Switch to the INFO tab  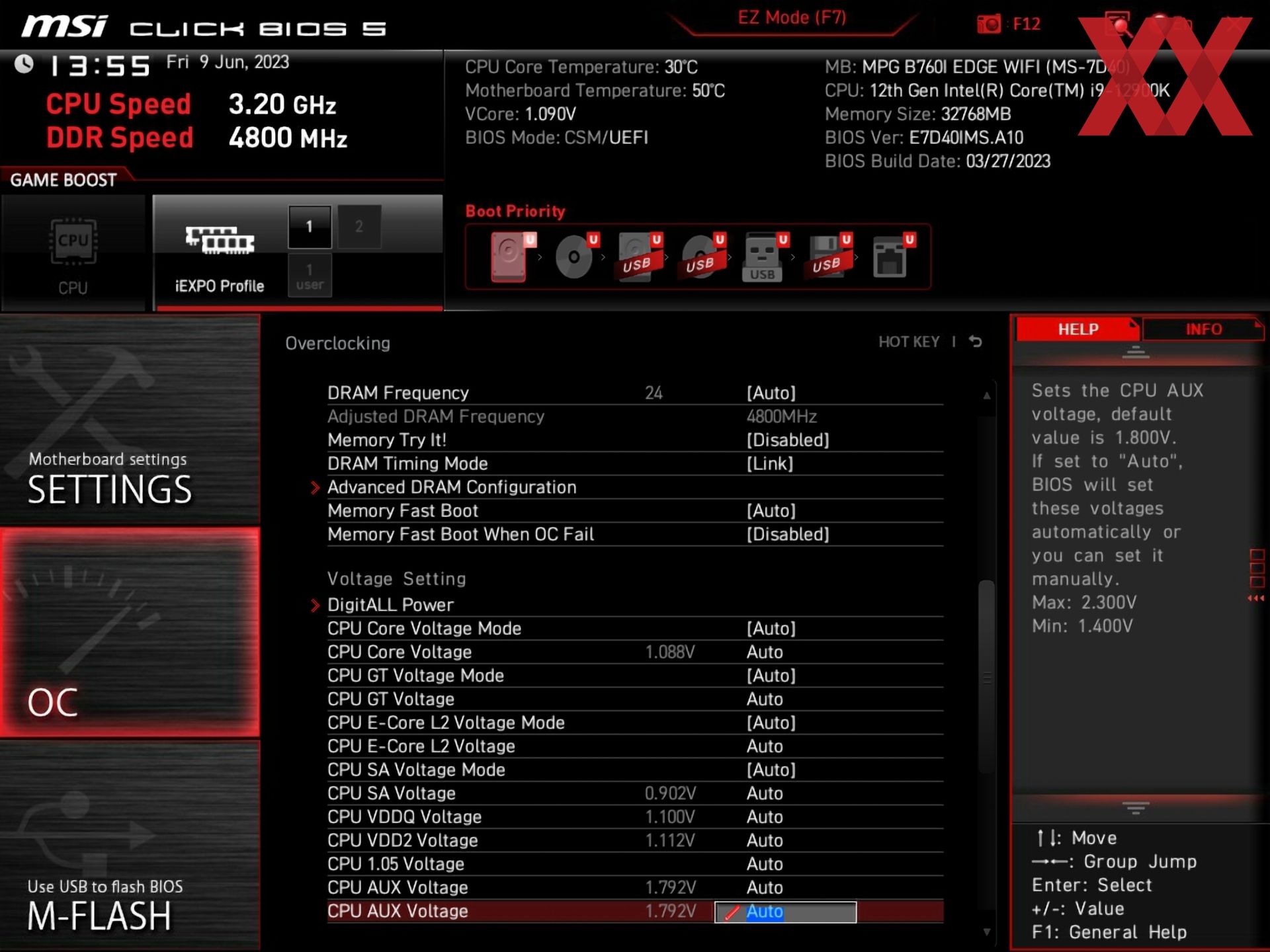click(1204, 329)
